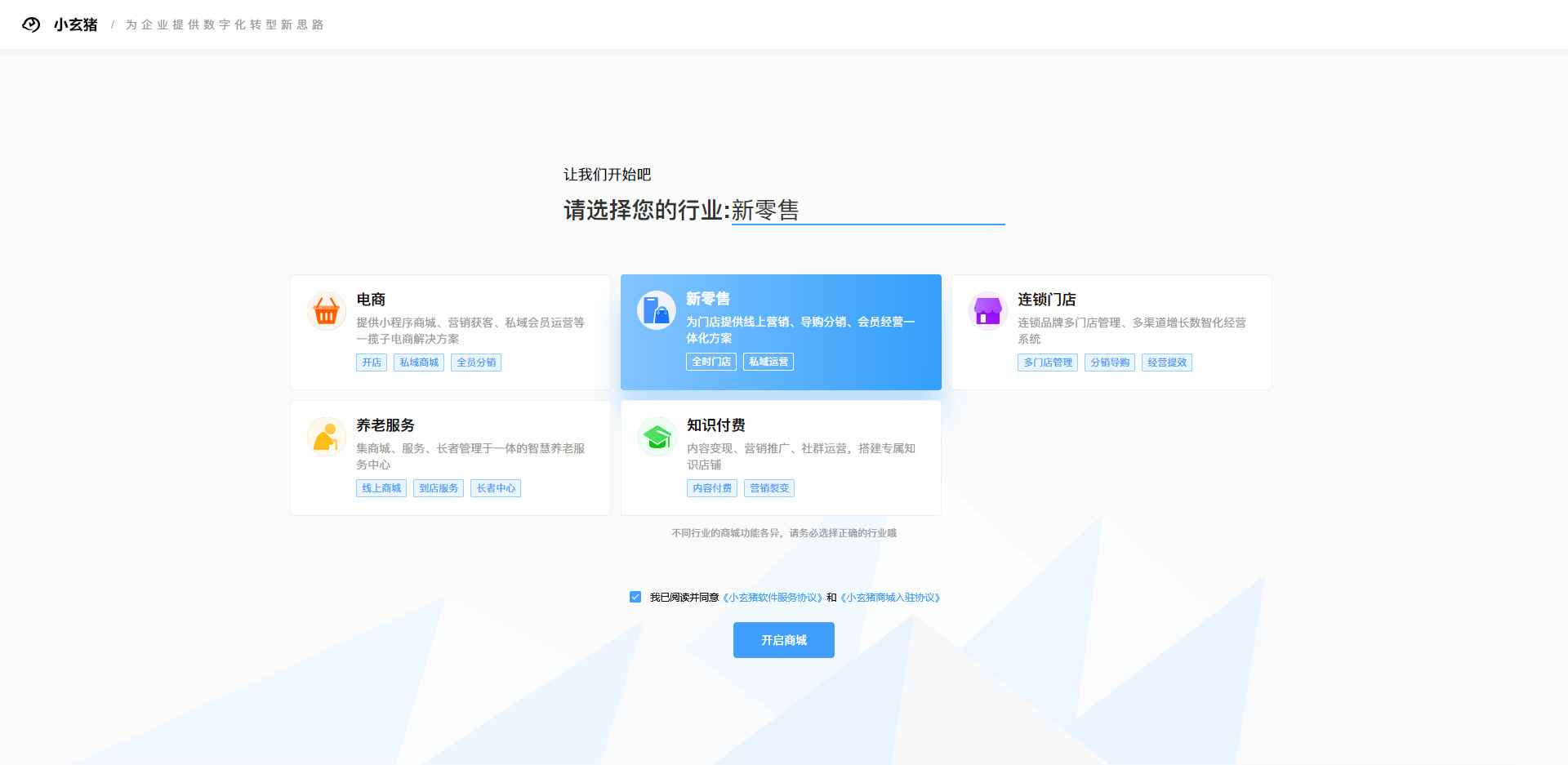Click the green graduation cap 知识付费 icon

[x=657, y=437]
